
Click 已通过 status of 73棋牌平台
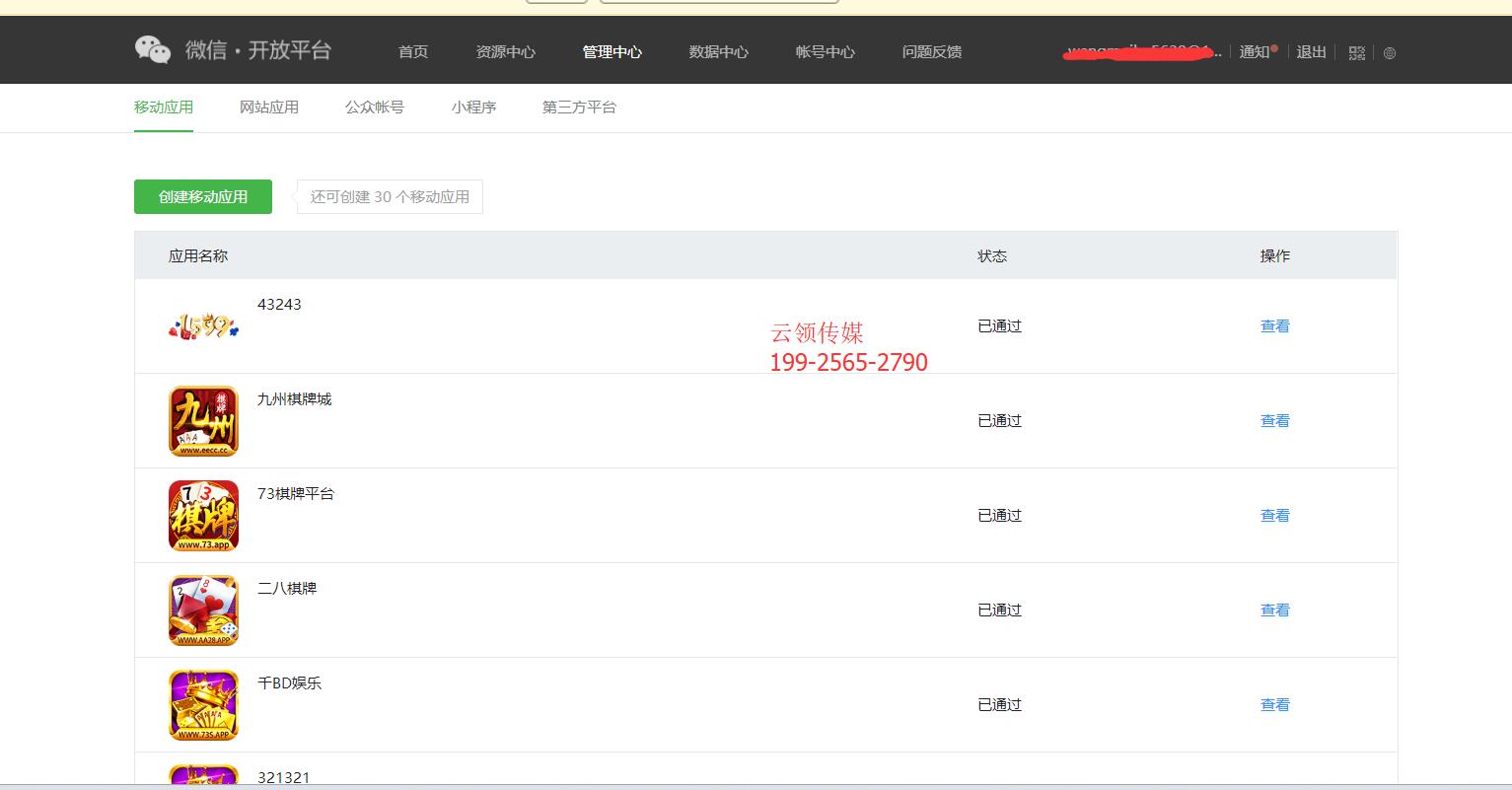(1000, 516)
